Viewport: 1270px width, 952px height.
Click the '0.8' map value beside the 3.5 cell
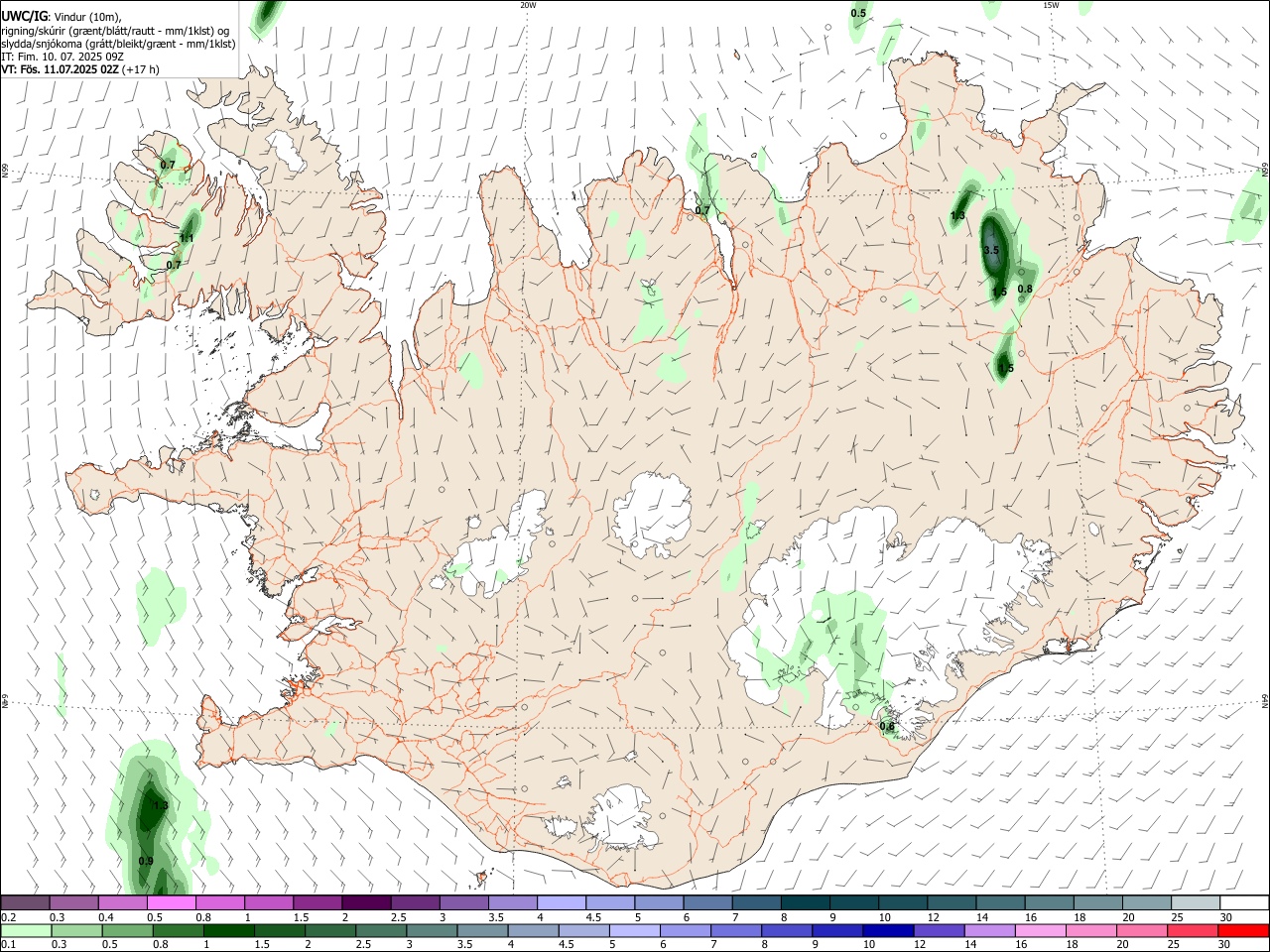[1025, 290]
